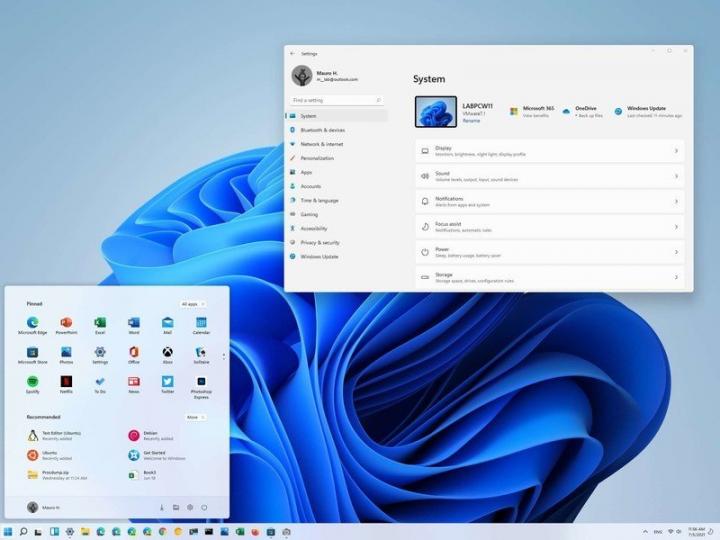
Task: Open the Spotify pinned app
Action: [x=32, y=382]
